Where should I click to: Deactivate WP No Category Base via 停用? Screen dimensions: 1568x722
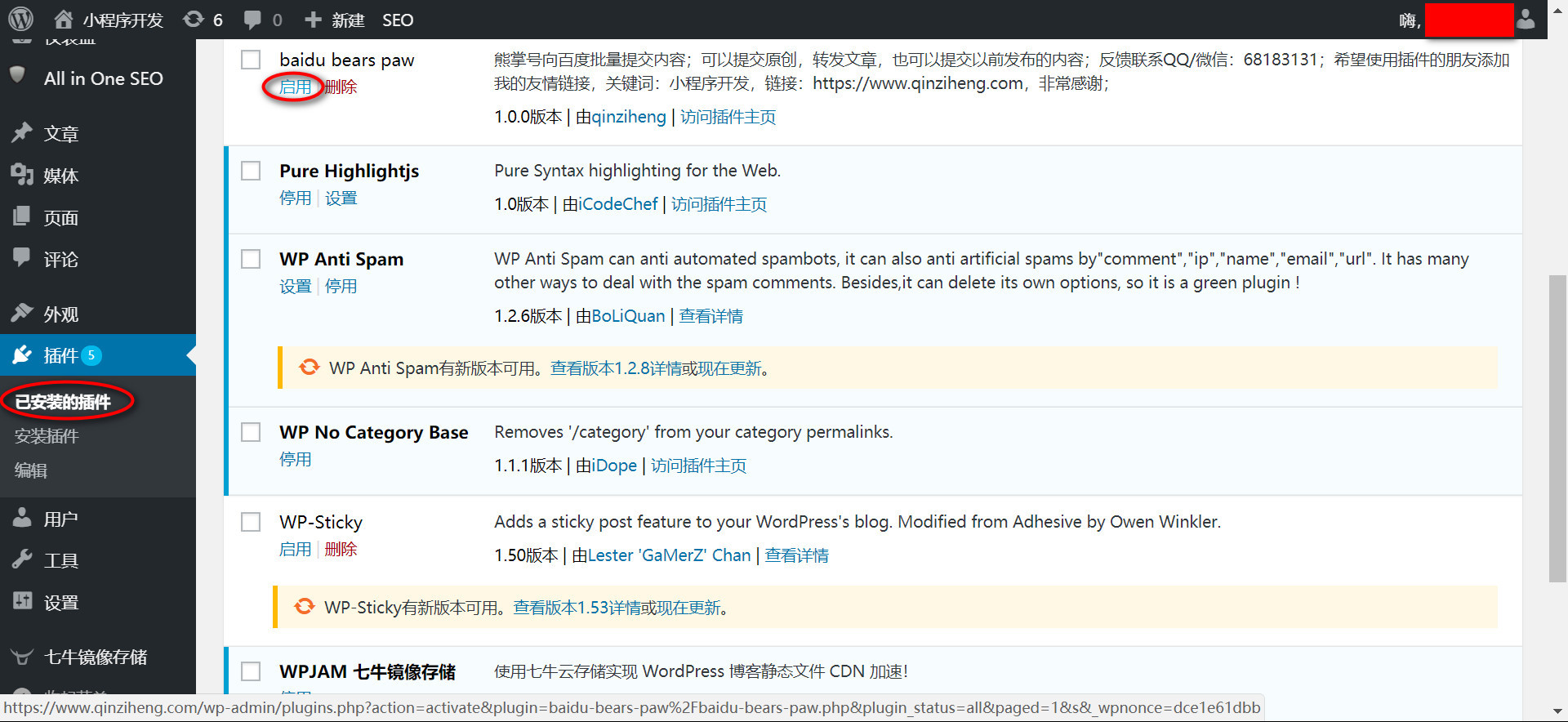(x=295, y=459)
